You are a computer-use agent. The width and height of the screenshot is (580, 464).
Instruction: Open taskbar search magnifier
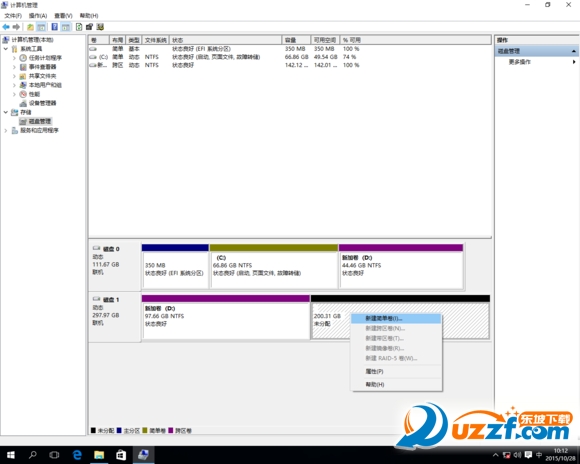tap(33, 455)
